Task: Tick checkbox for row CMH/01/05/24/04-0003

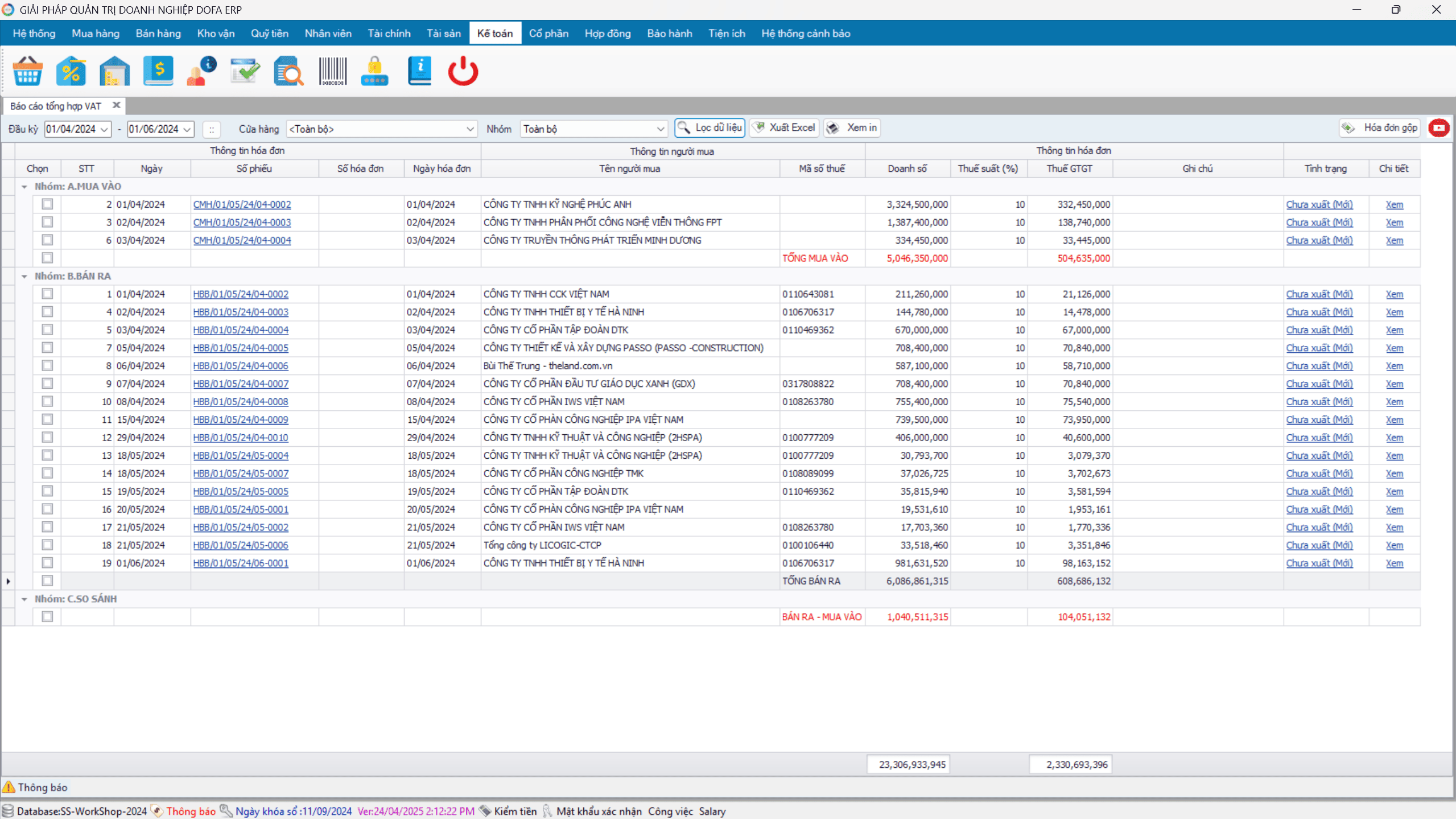Action: 47,222
